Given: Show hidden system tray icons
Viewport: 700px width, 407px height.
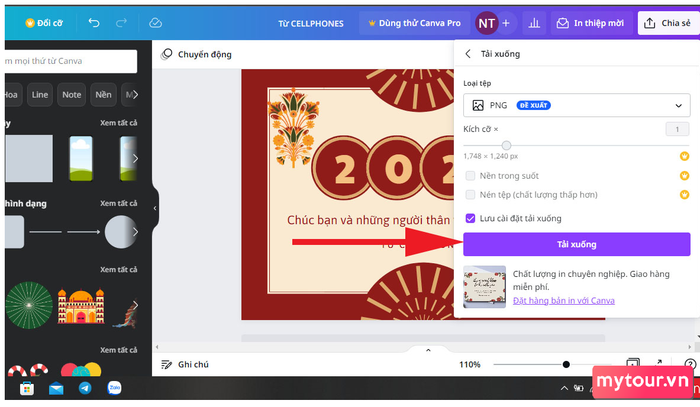Looking at the screenshot, I should point(564,388).
